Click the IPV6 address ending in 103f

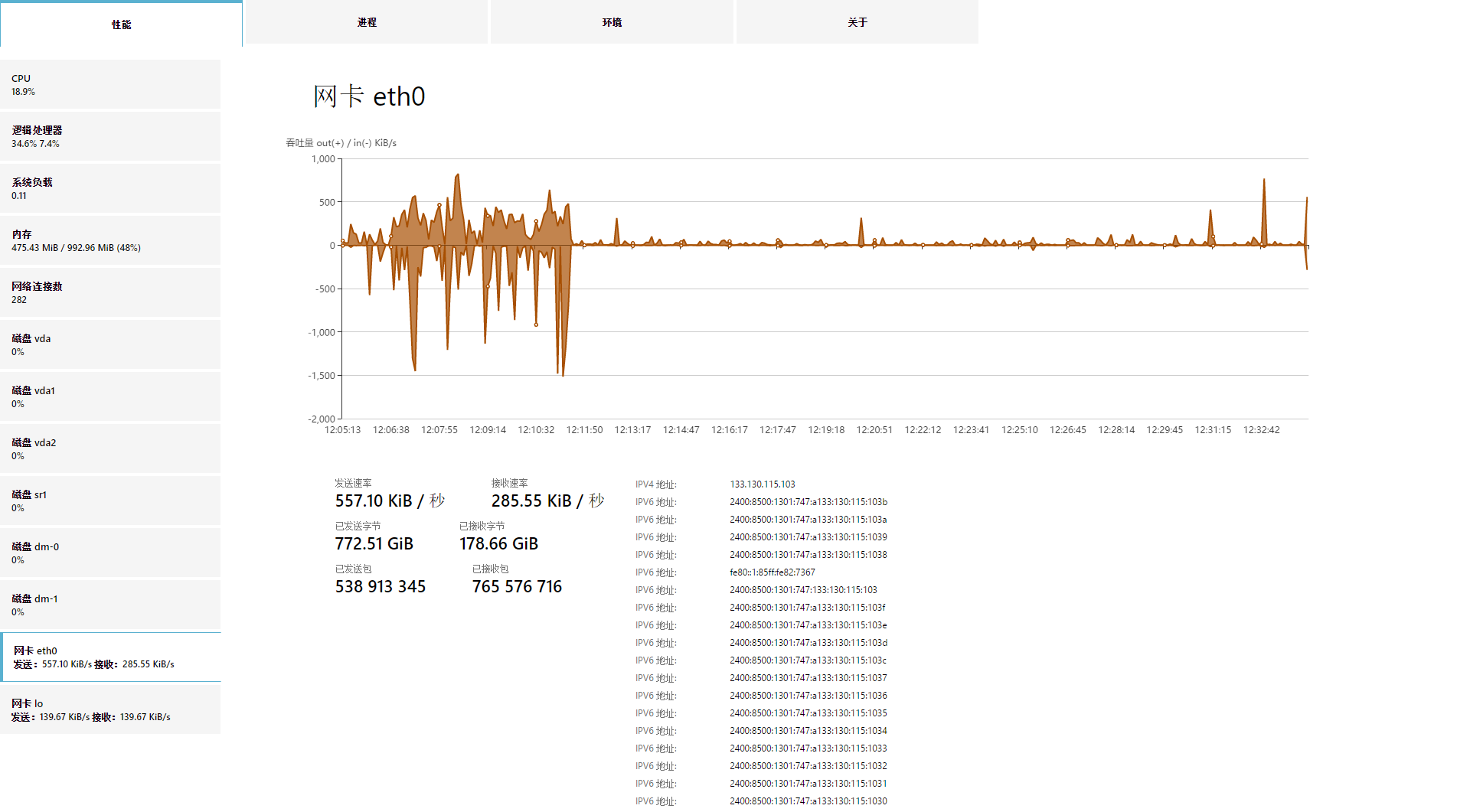[808, 608]
